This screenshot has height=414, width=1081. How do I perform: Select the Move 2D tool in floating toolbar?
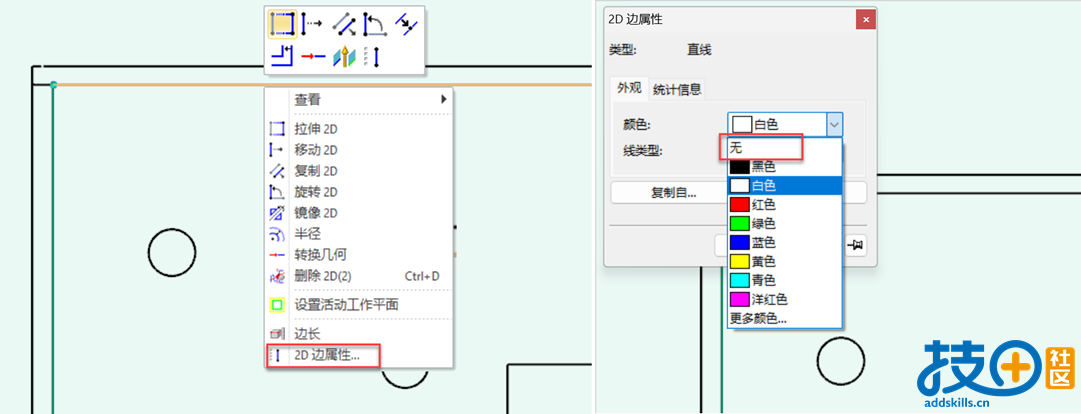tap(312, 24)
